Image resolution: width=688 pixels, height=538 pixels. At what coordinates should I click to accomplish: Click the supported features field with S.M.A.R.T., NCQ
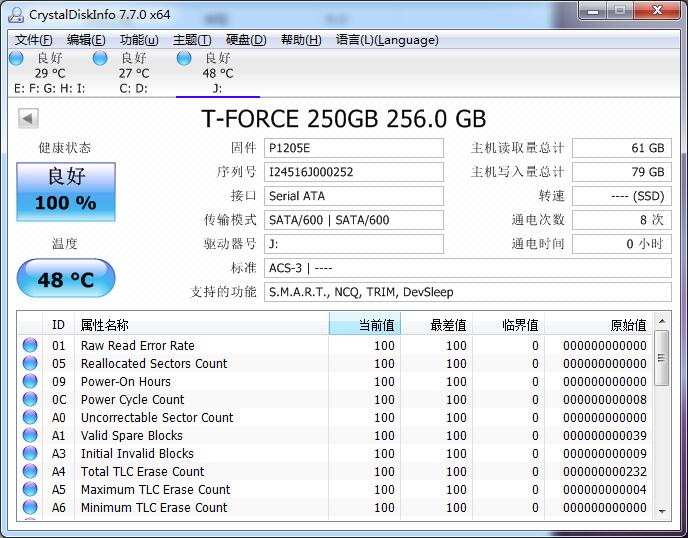[468, 292]
